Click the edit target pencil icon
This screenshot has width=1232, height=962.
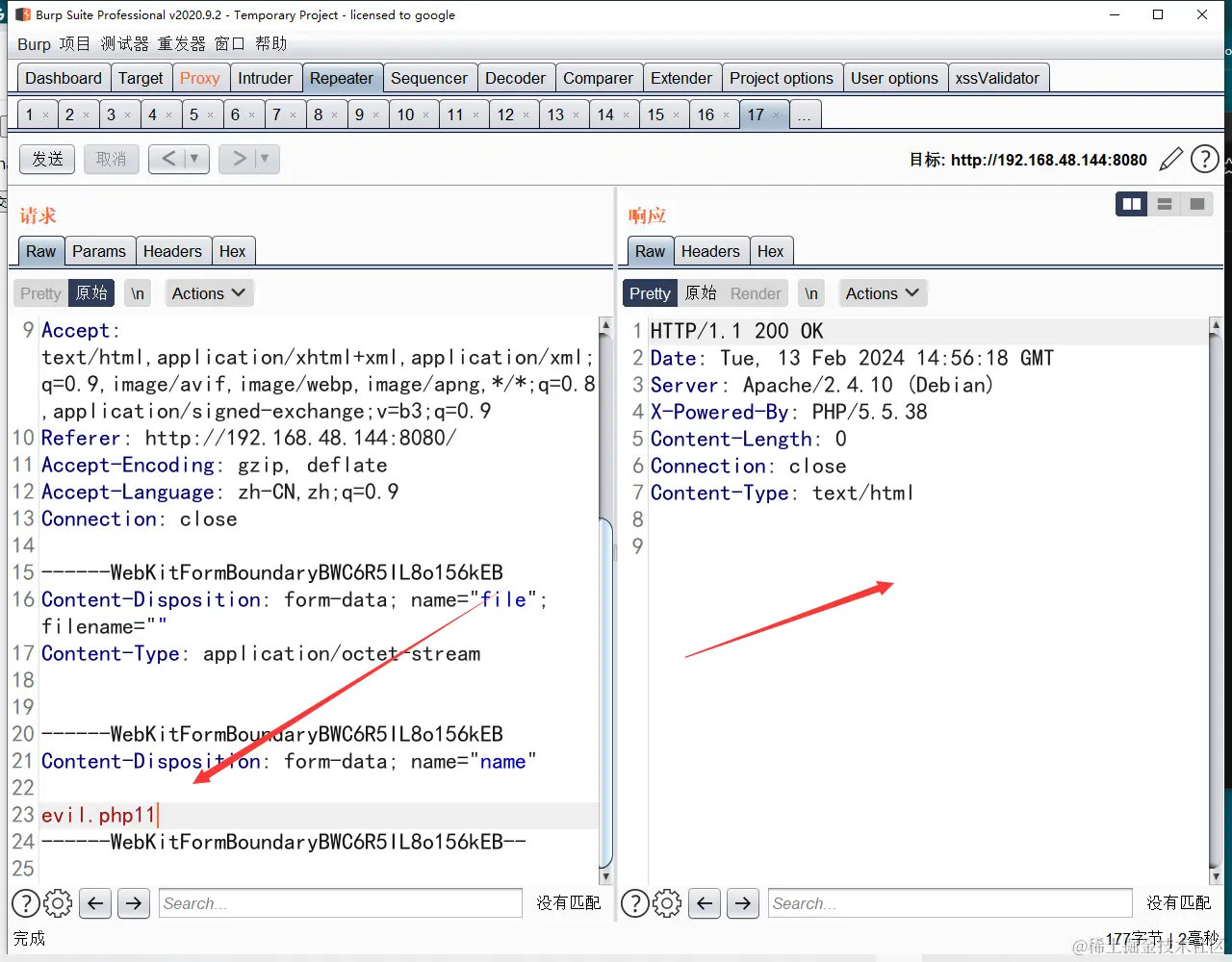pyautogui.click(x=1170, y=159)
